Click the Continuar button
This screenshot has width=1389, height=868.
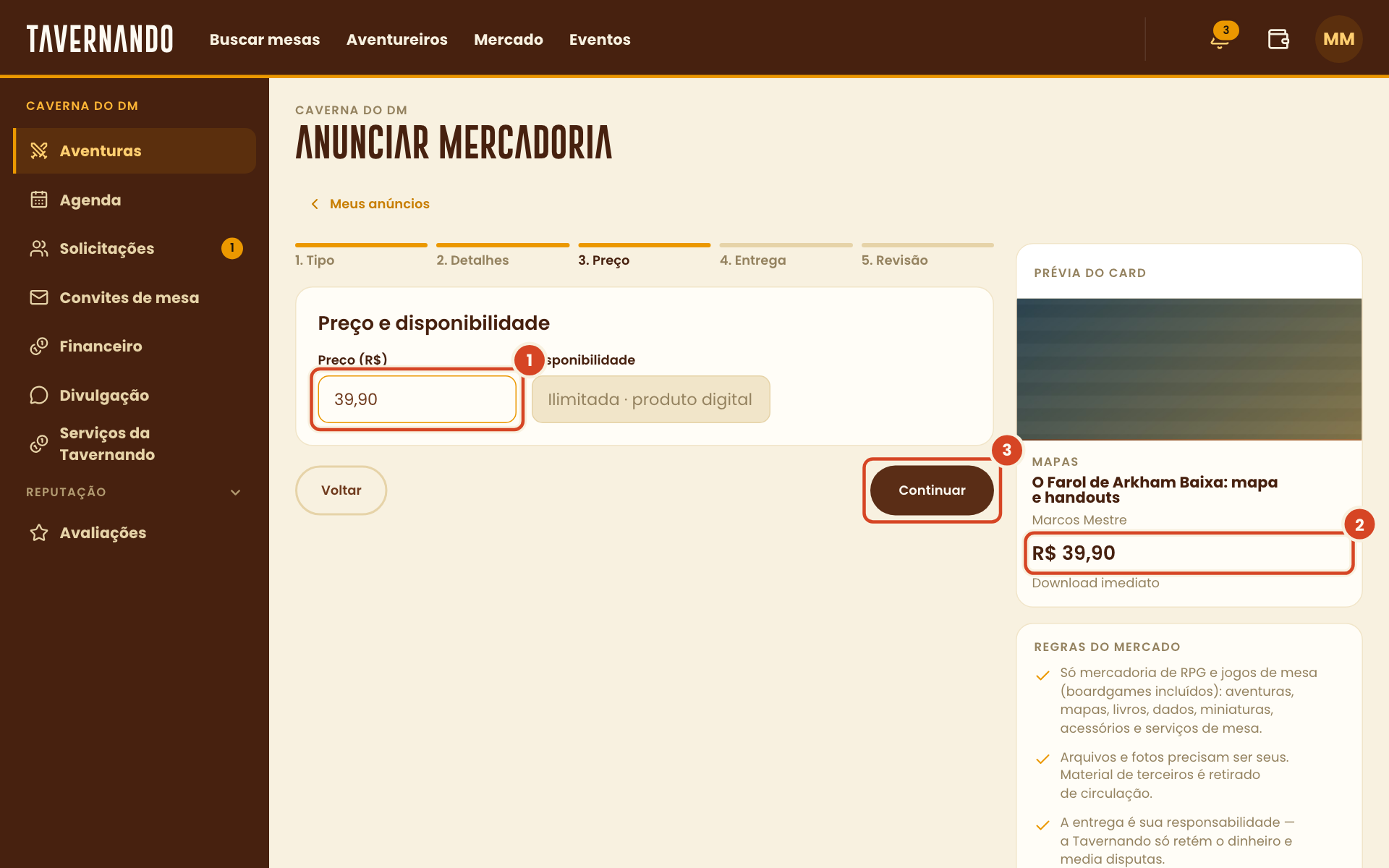(x=932, y=490)
